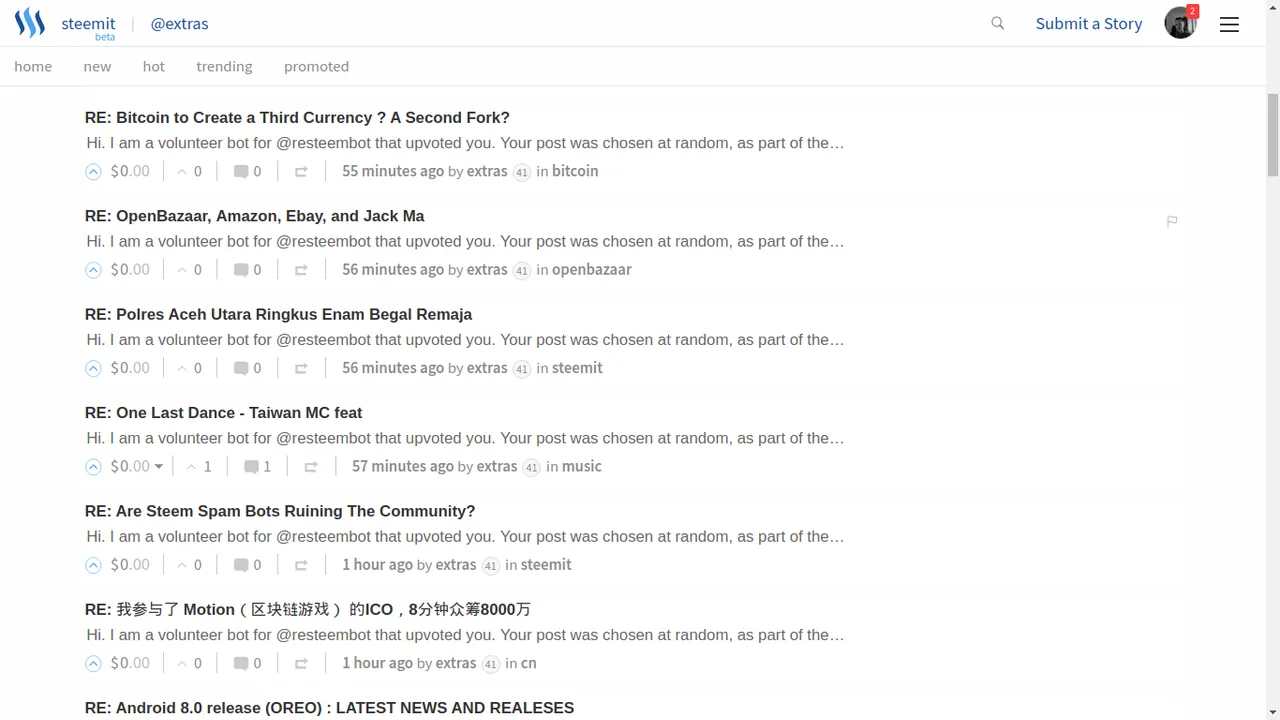The image size is (1280, 720).
Task: Open the @extras profile link in header
Action: (x=179, y=23)
